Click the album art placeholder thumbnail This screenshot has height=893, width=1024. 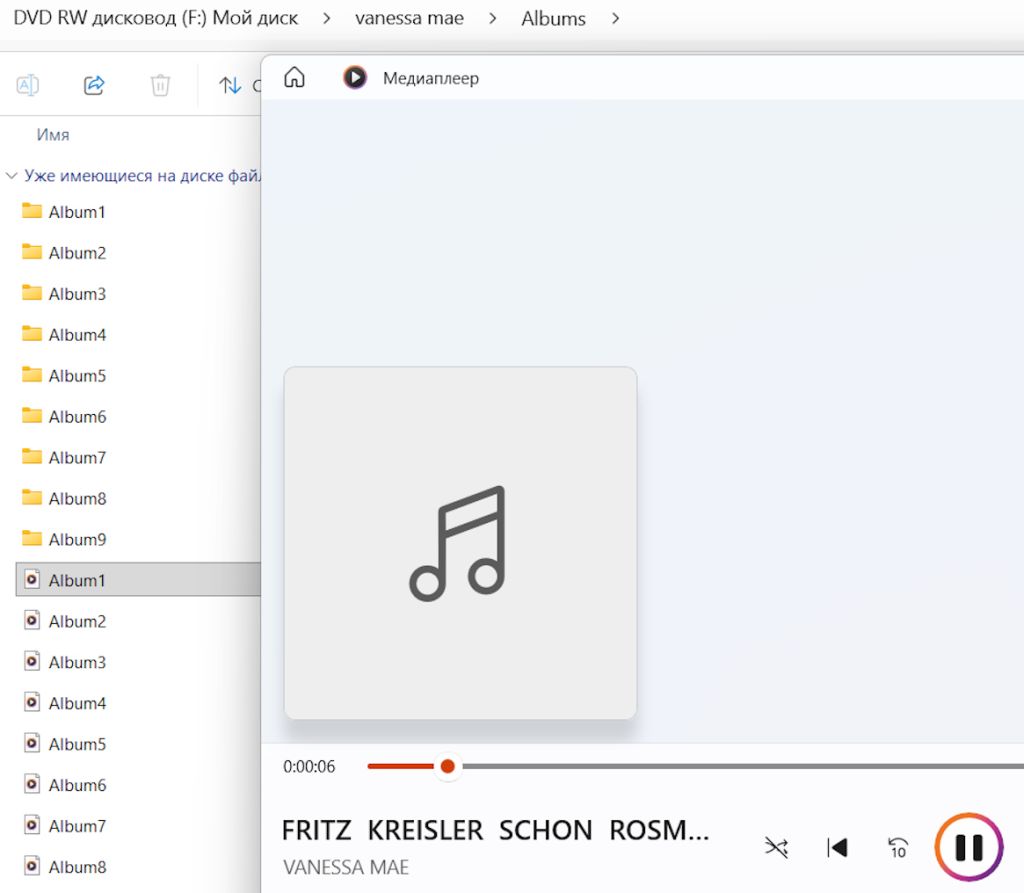click(460, 543)
